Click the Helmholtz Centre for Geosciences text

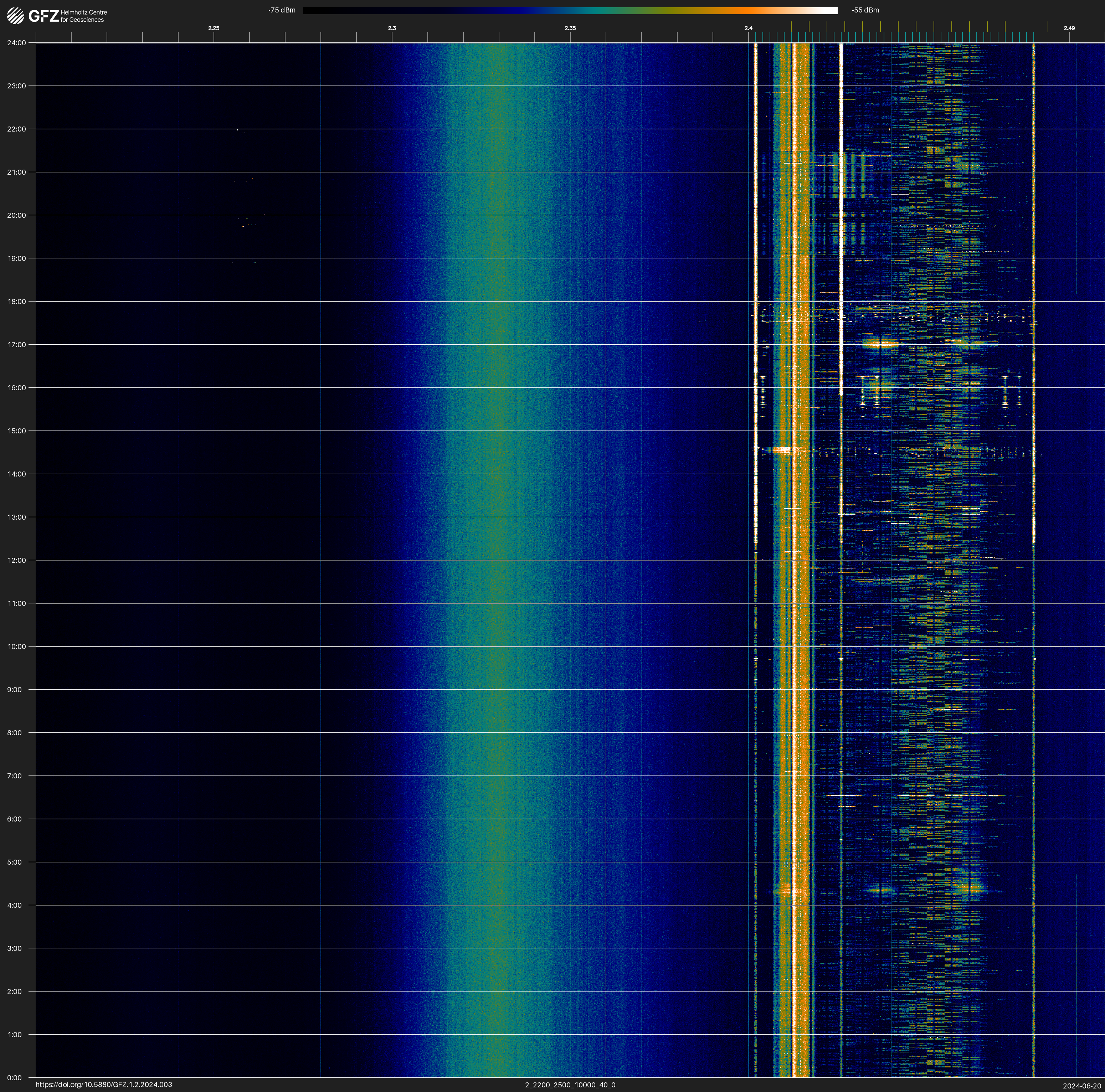pos(83,16)
